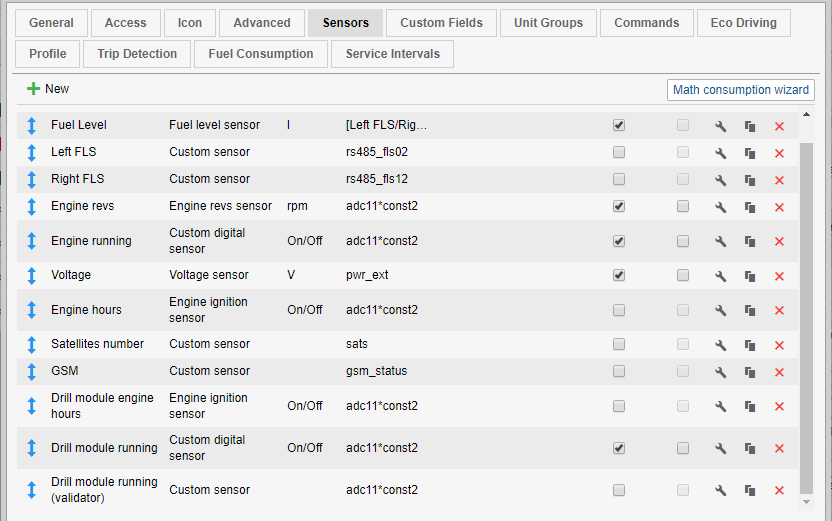This screenshot has width=832, height=521.
Task: Click the wrench icon for Fuel Level sensor
Action: pyautogui.click(x=720, y=126)
